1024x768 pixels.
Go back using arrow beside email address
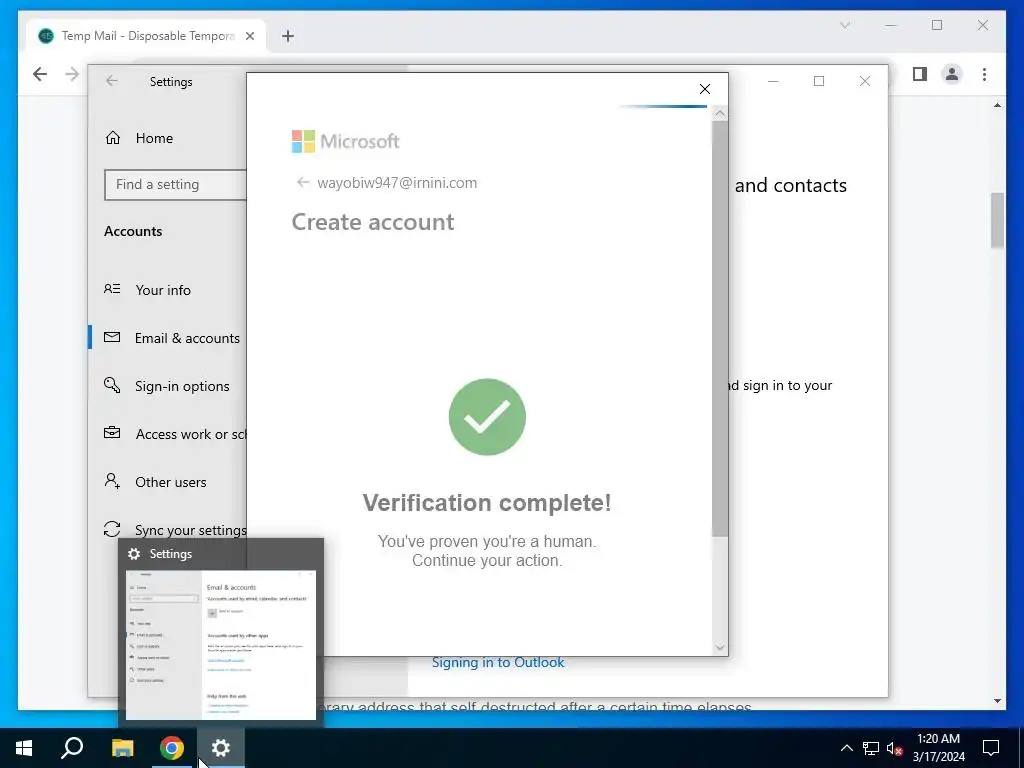(302, 182)
